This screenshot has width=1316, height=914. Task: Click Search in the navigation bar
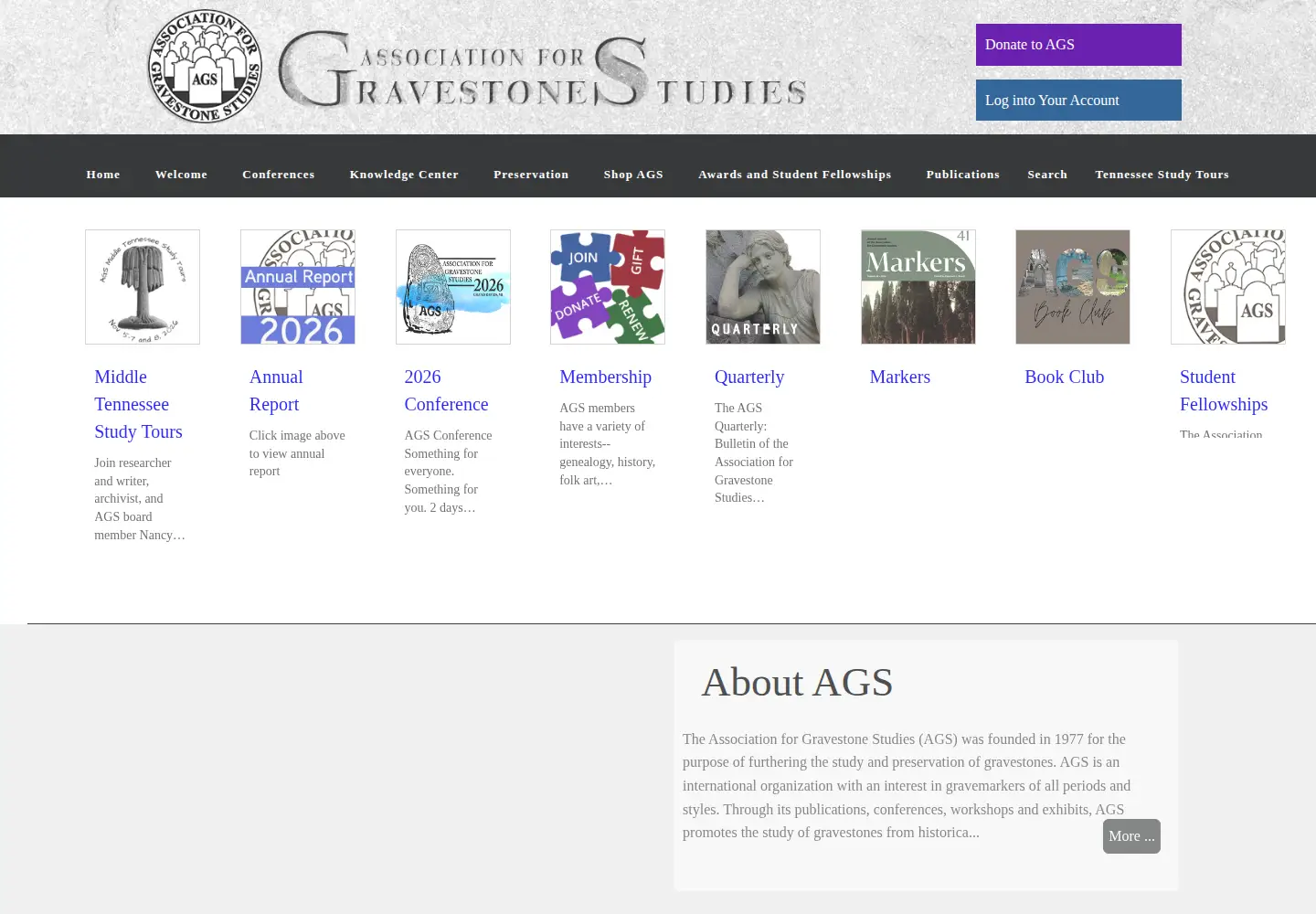click(1047, 175)
